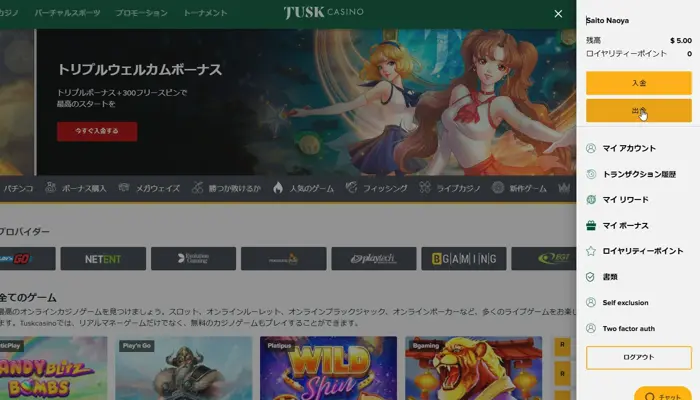Go to プロモーション in top navigation
This screenshot has height=400, width=700.
click(142, 13)
